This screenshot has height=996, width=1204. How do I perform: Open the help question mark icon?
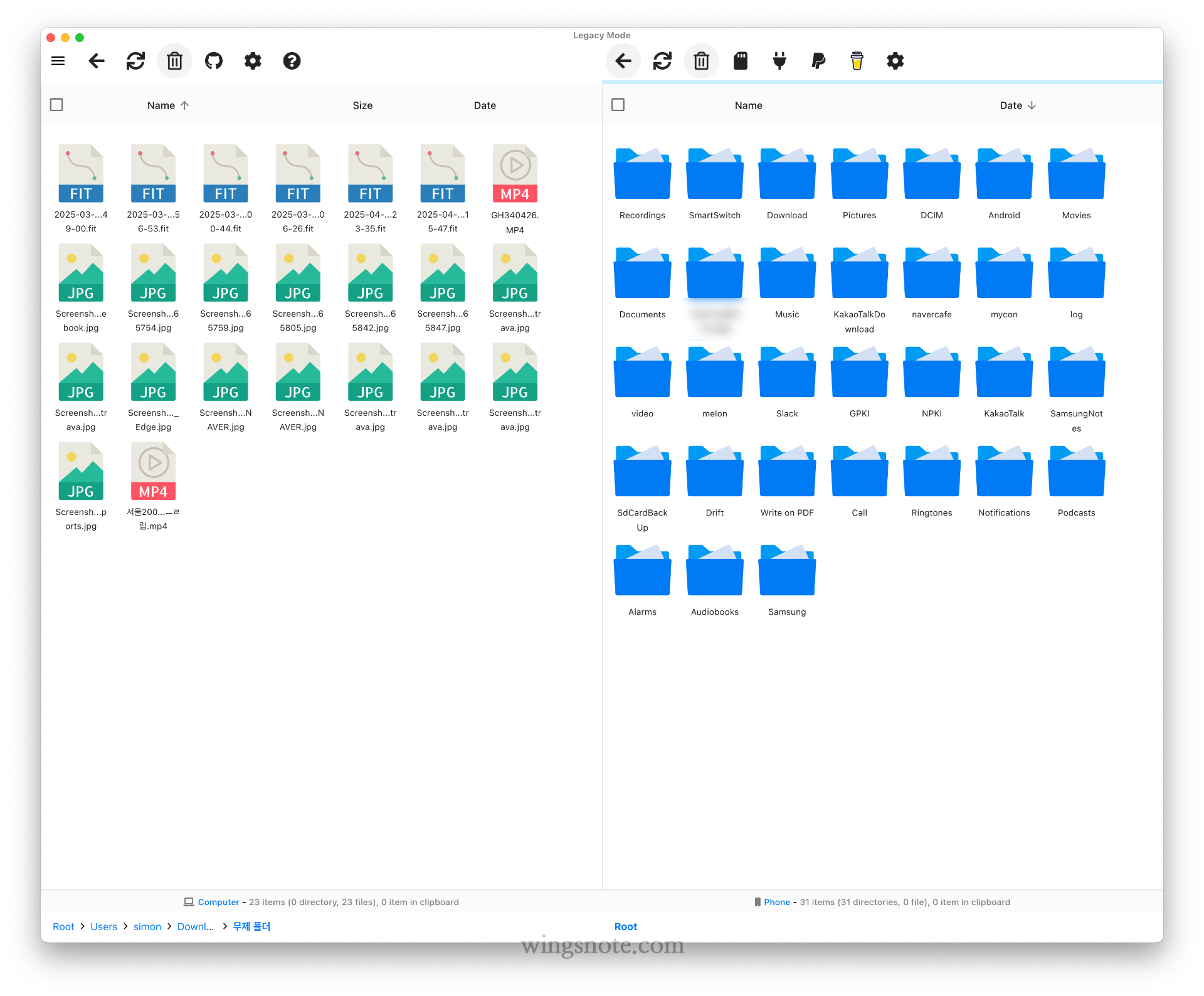[292, 61]
